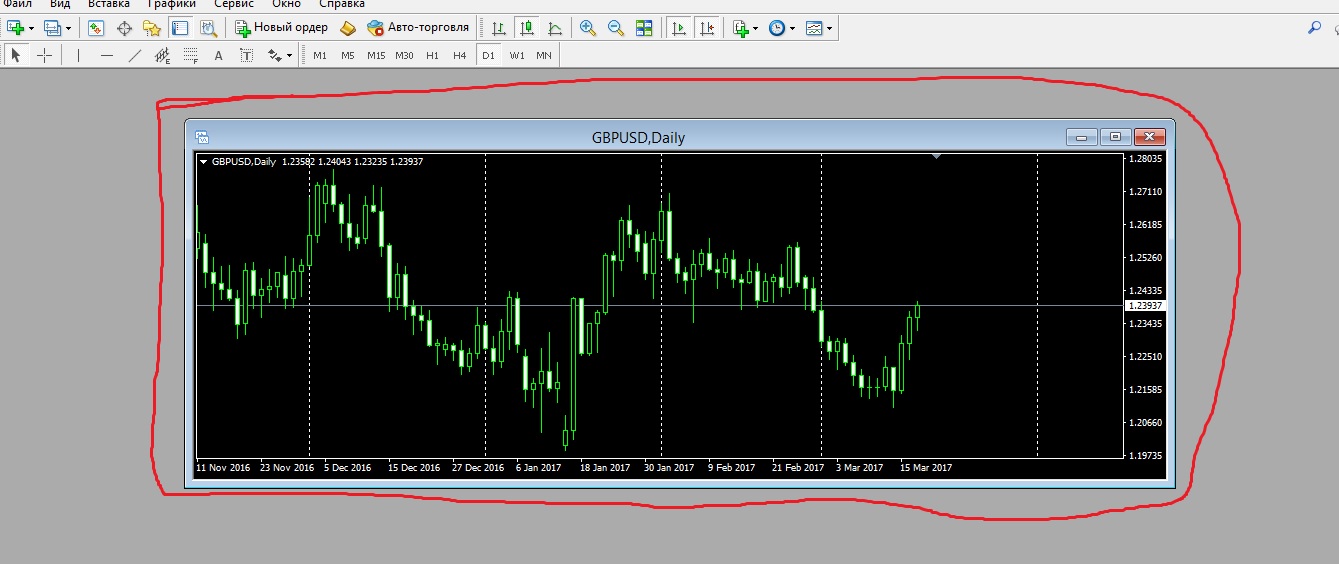Open the Окно menu
1339x564 pixels.
(x=286, y=4)
